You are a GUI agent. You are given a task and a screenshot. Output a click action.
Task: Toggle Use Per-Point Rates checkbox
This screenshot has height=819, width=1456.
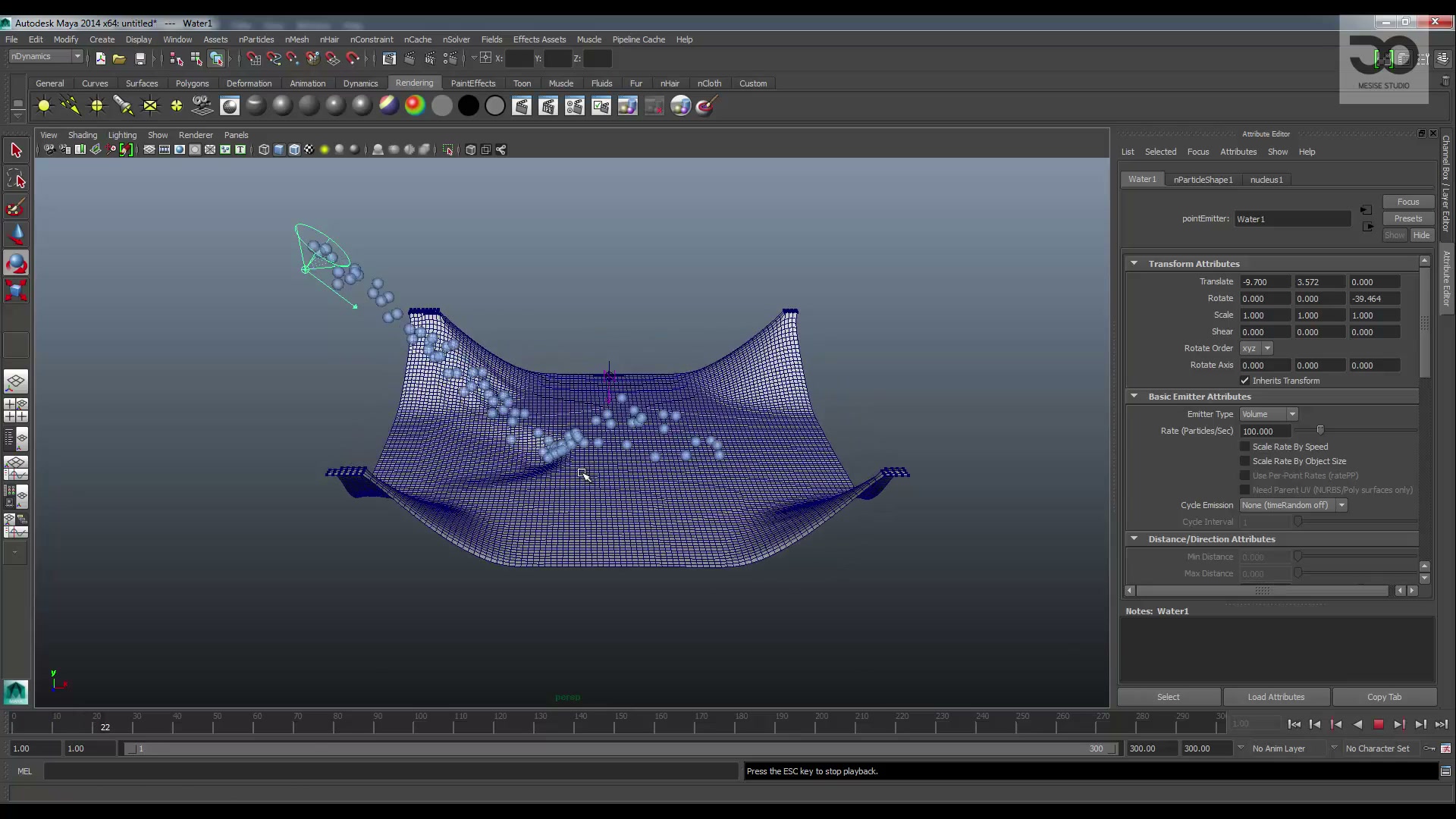point(1244,475)
